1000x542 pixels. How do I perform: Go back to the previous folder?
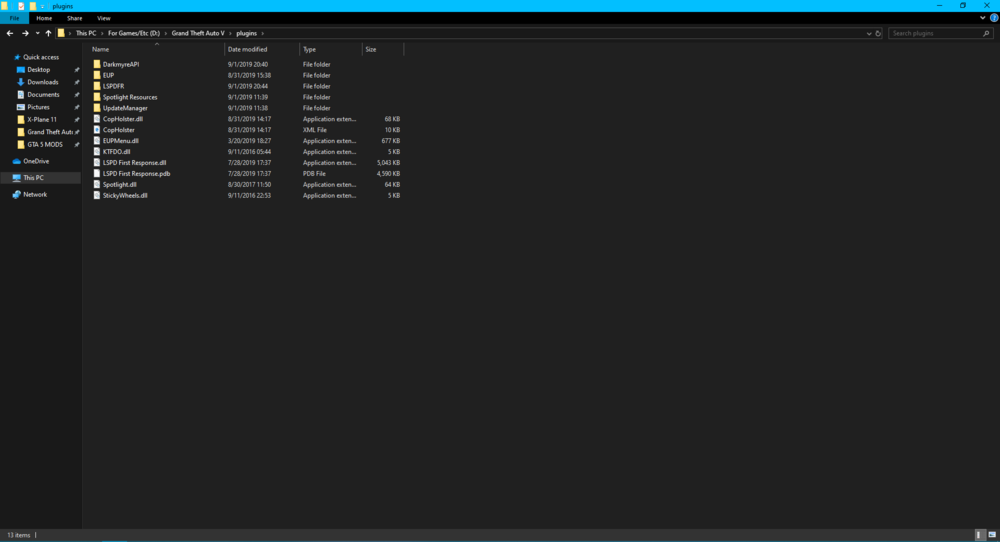(10, 33)
